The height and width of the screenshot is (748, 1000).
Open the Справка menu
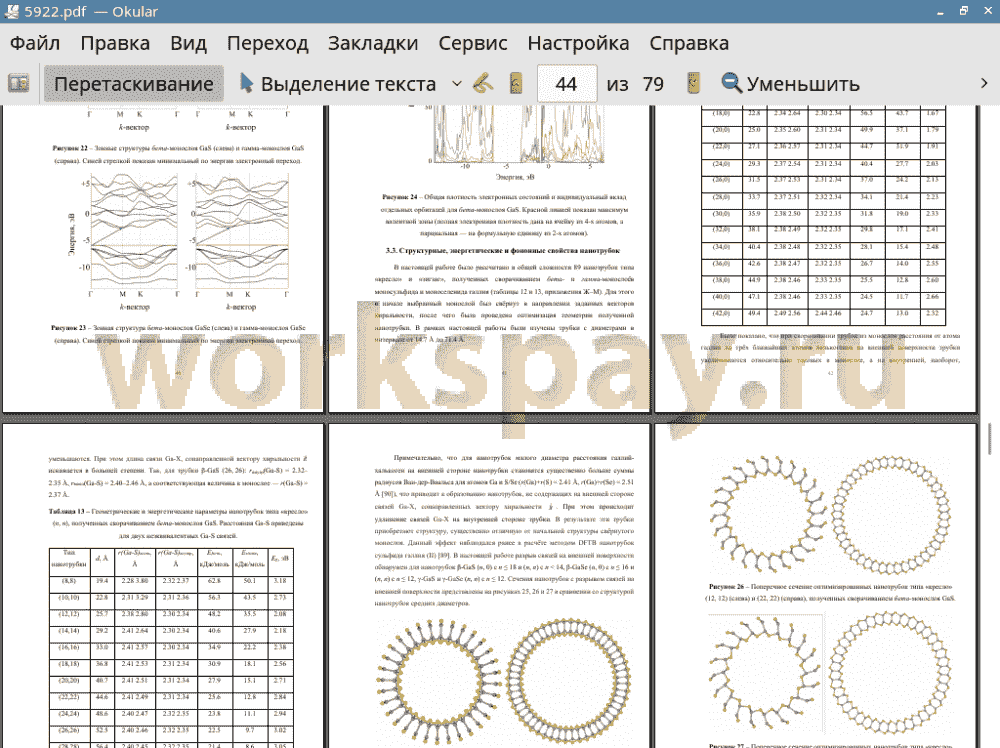pyautogui.click(x=689, y=43)
